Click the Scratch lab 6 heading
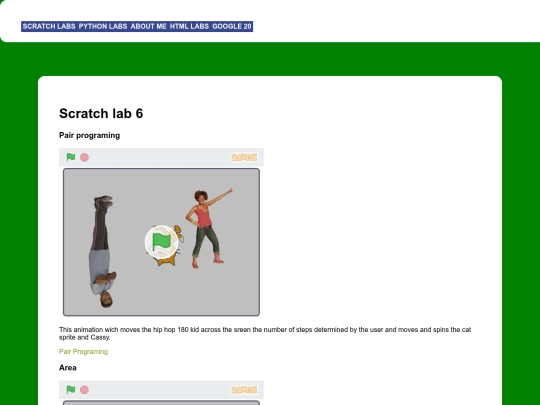The width and height of the screenshot is (540, 405). [101, 113]
